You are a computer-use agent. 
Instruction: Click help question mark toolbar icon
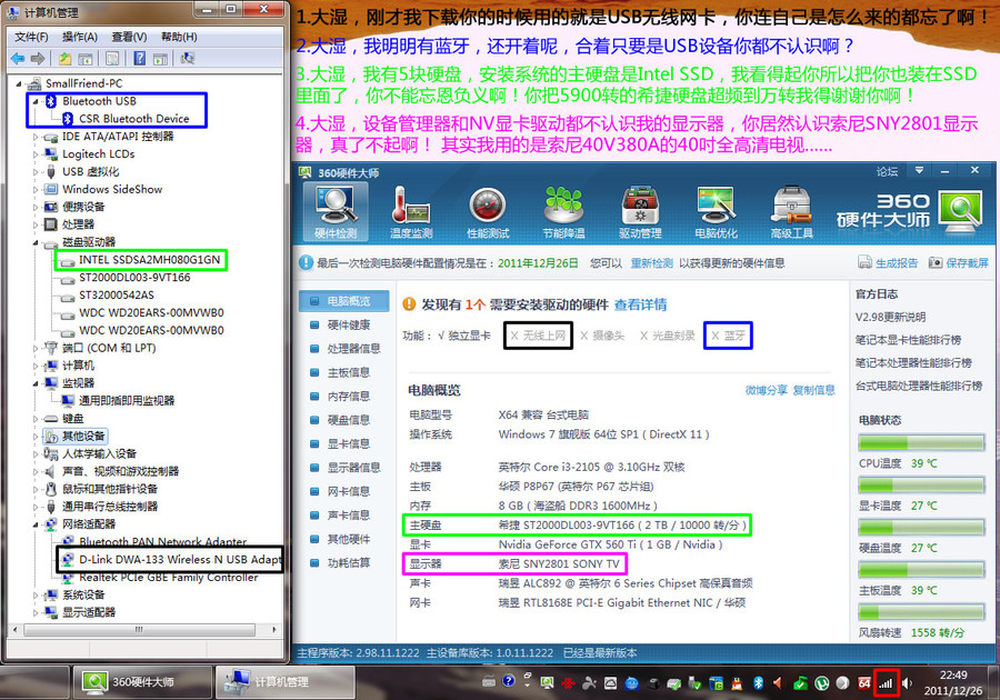click(140, 59)
